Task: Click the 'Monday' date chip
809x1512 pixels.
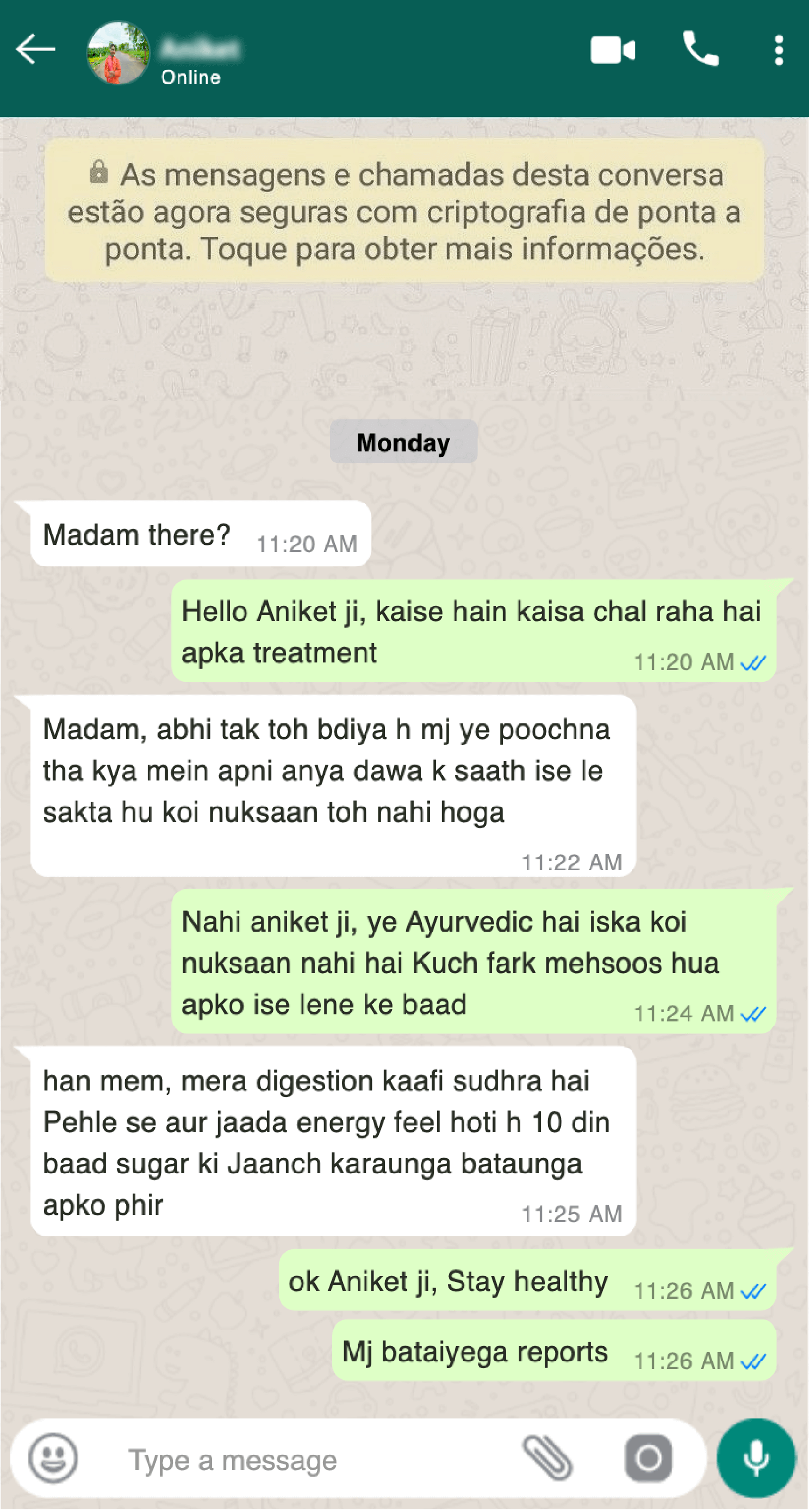Action: click(x=403, y=442)
